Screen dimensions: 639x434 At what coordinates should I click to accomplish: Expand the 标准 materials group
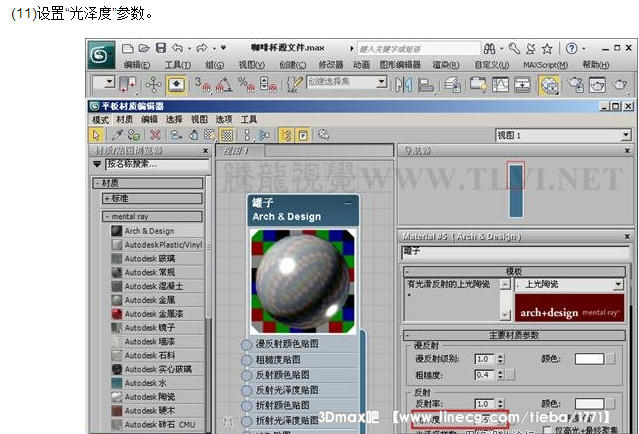tap(152, 198)
